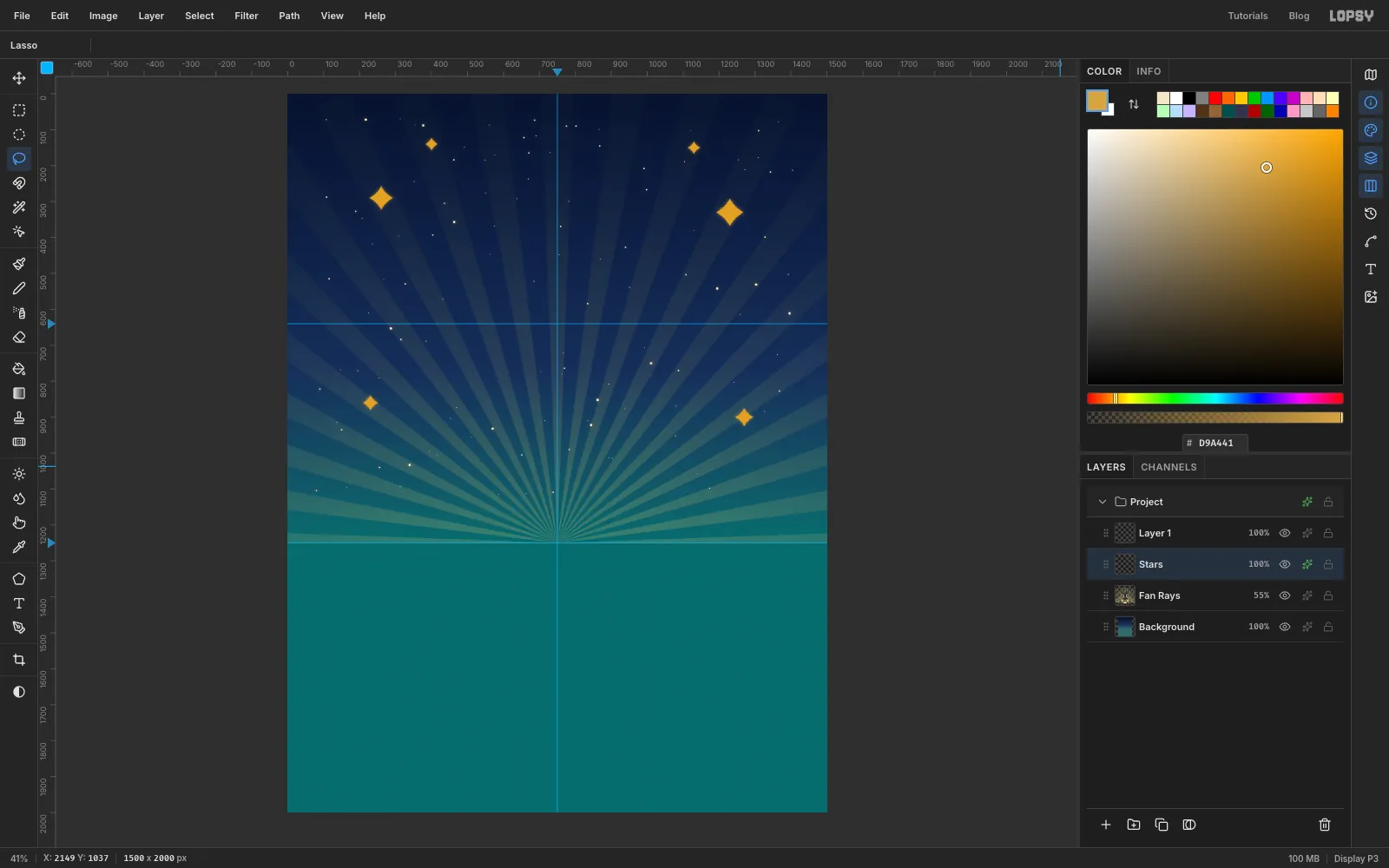This screenshot has width=1389, height=868.
Task: Select the Clone Stamp tool
Action: click(x=19, y=418)
